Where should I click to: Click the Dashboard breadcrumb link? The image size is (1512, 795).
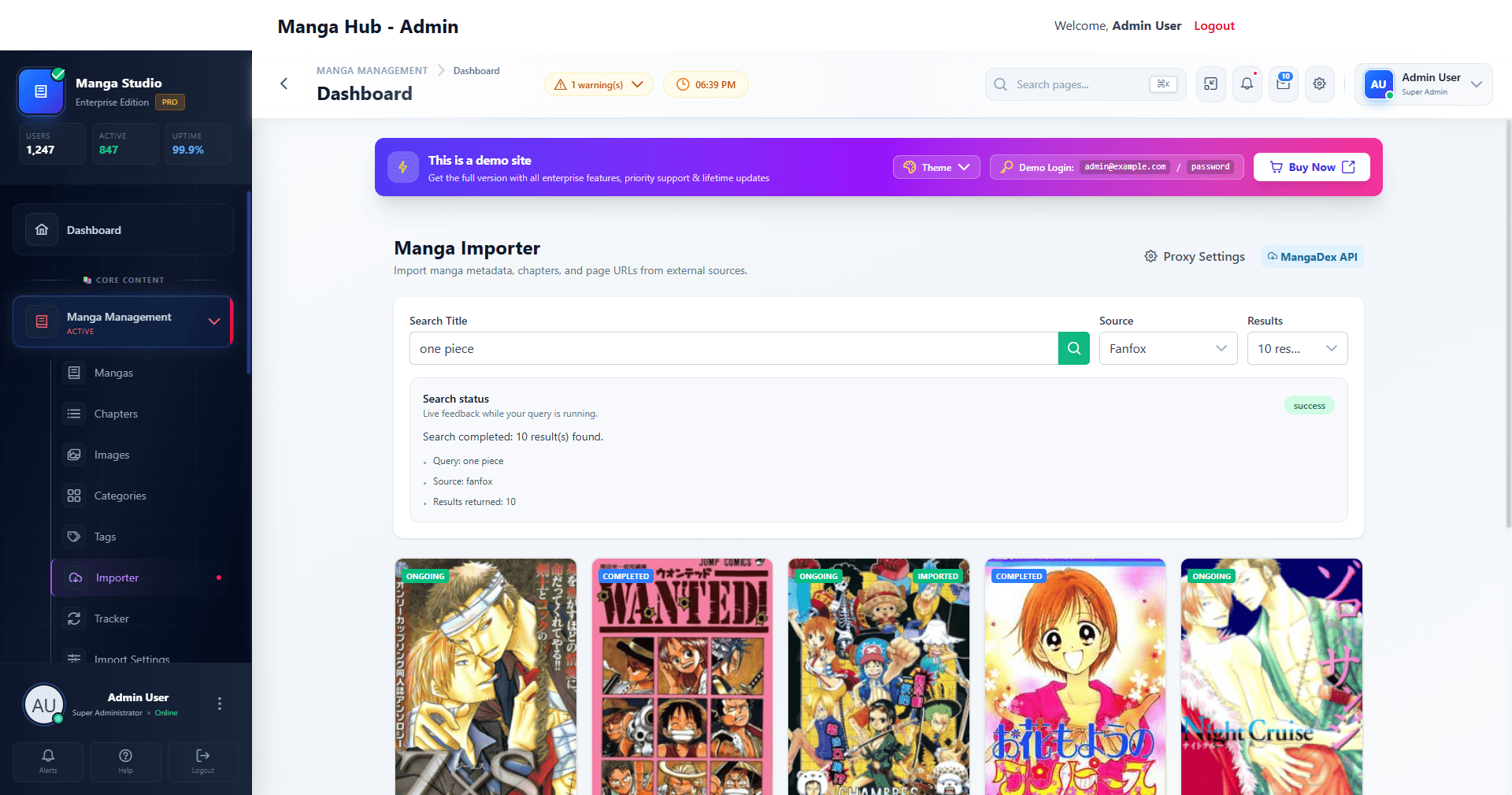tap(476, 71)
